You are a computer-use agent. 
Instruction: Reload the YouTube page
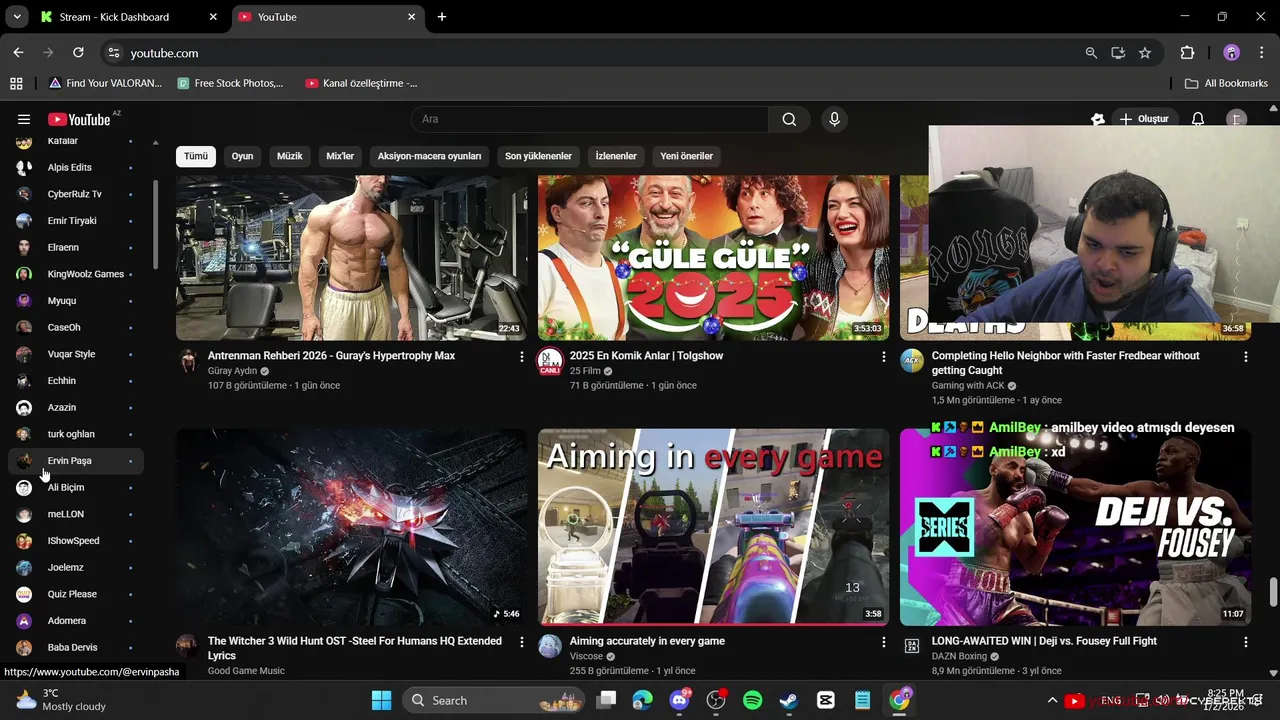78,53
